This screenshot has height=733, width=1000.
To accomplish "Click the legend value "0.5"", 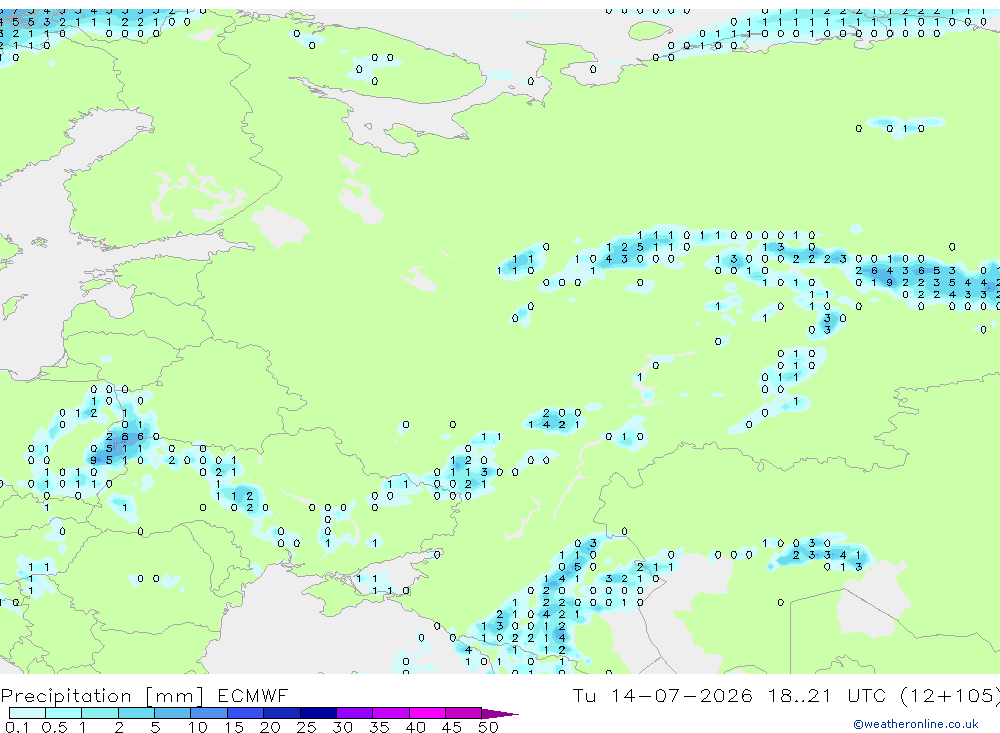I will [54, 727].
